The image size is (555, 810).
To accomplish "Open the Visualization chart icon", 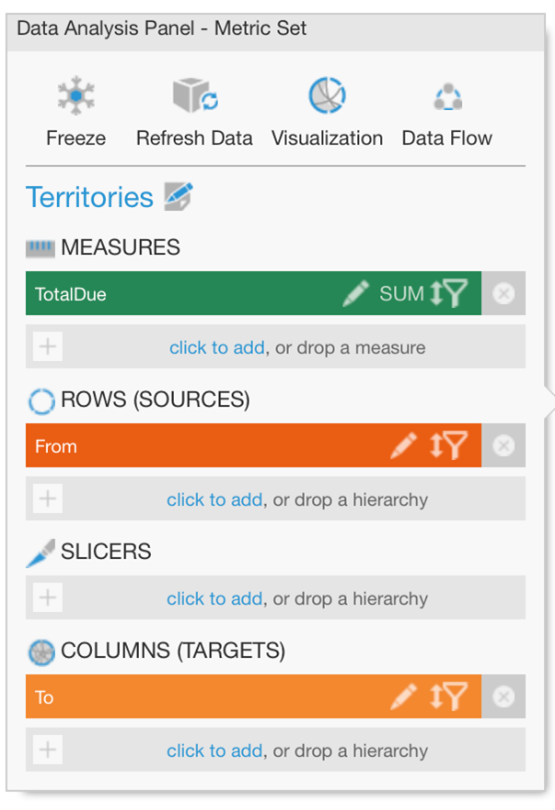I will [327, 95].
